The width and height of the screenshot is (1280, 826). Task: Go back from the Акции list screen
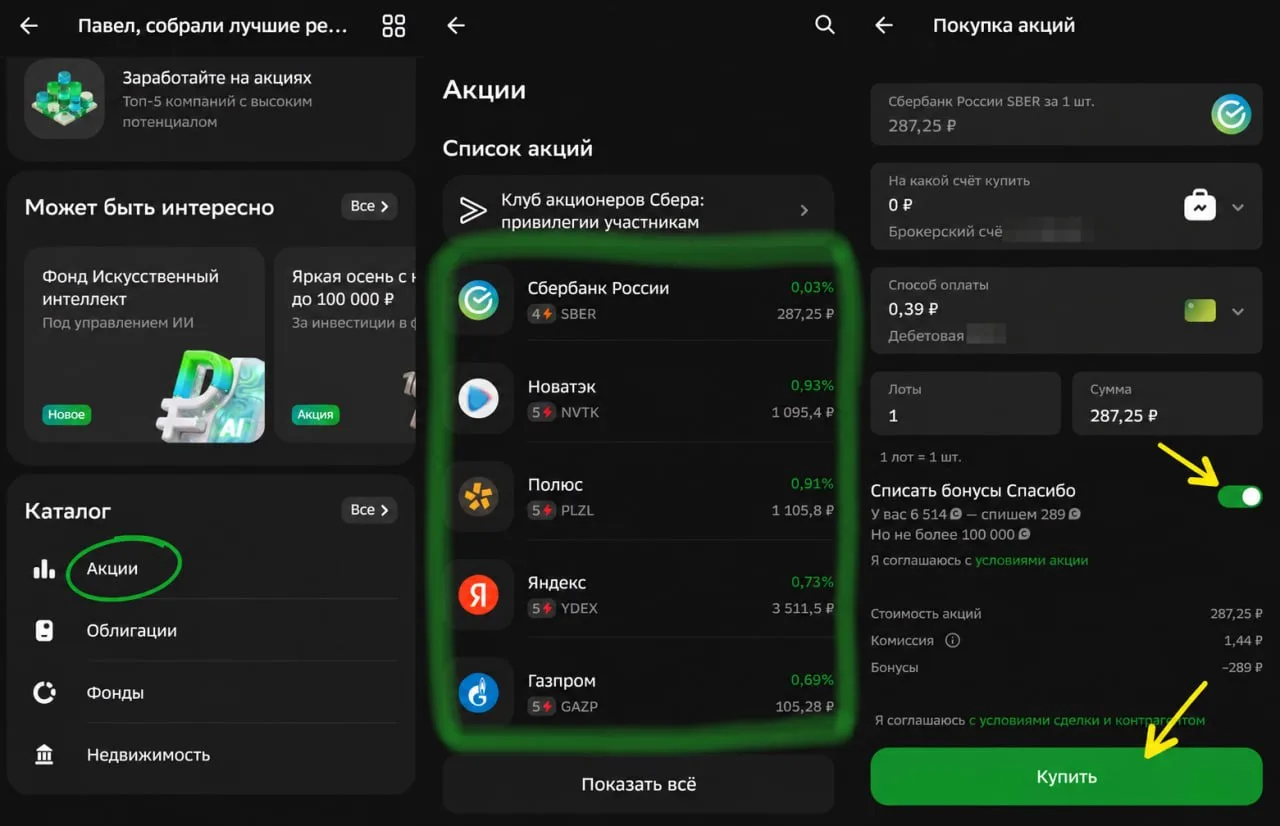click(x=456, y=26)
